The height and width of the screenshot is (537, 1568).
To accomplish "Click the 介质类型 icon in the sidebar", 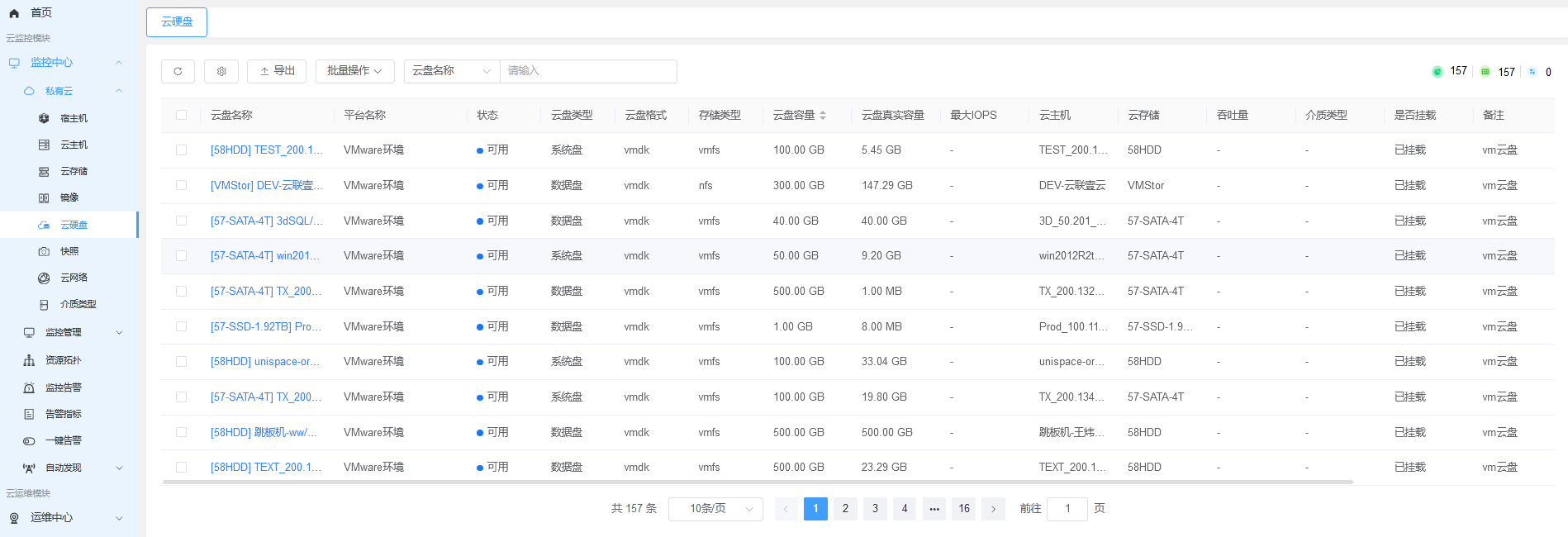I will 44,304.
